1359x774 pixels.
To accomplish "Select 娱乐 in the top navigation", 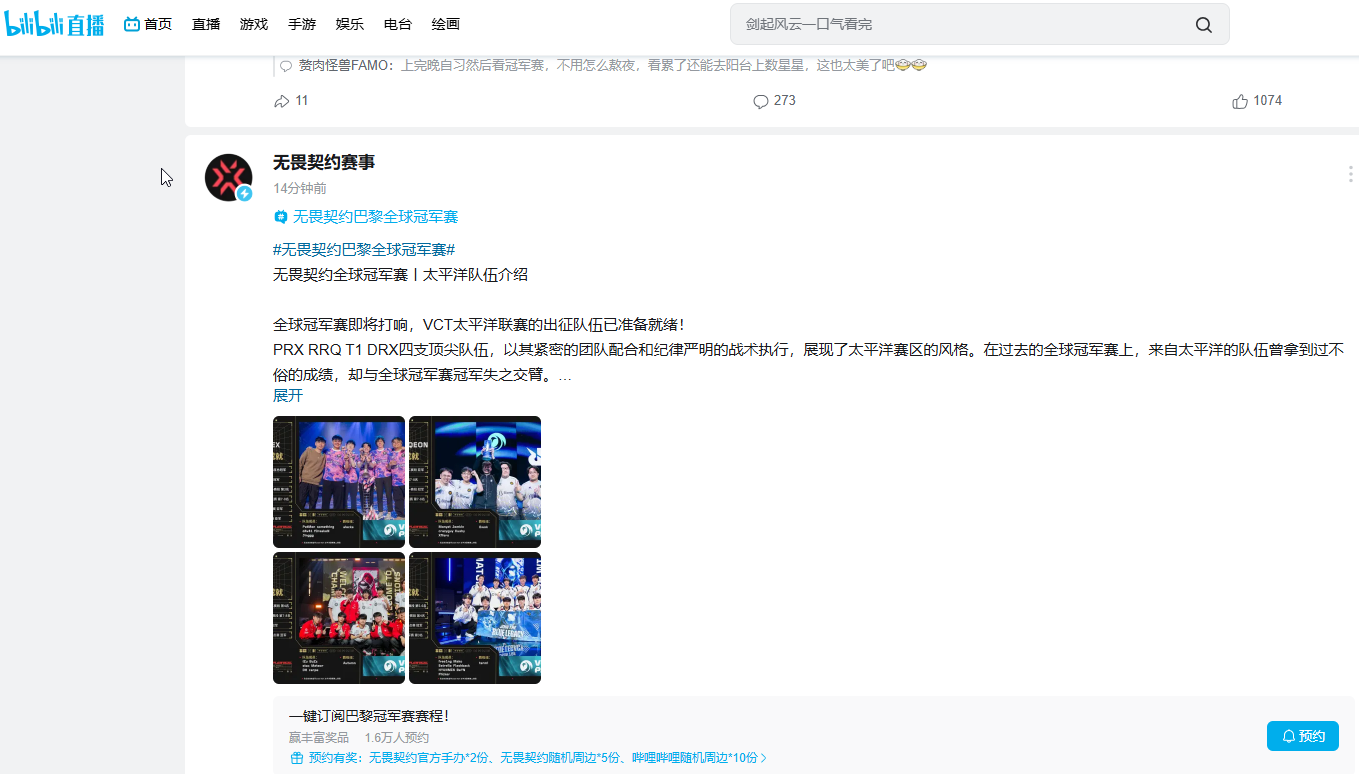I will tap(350, 24).
